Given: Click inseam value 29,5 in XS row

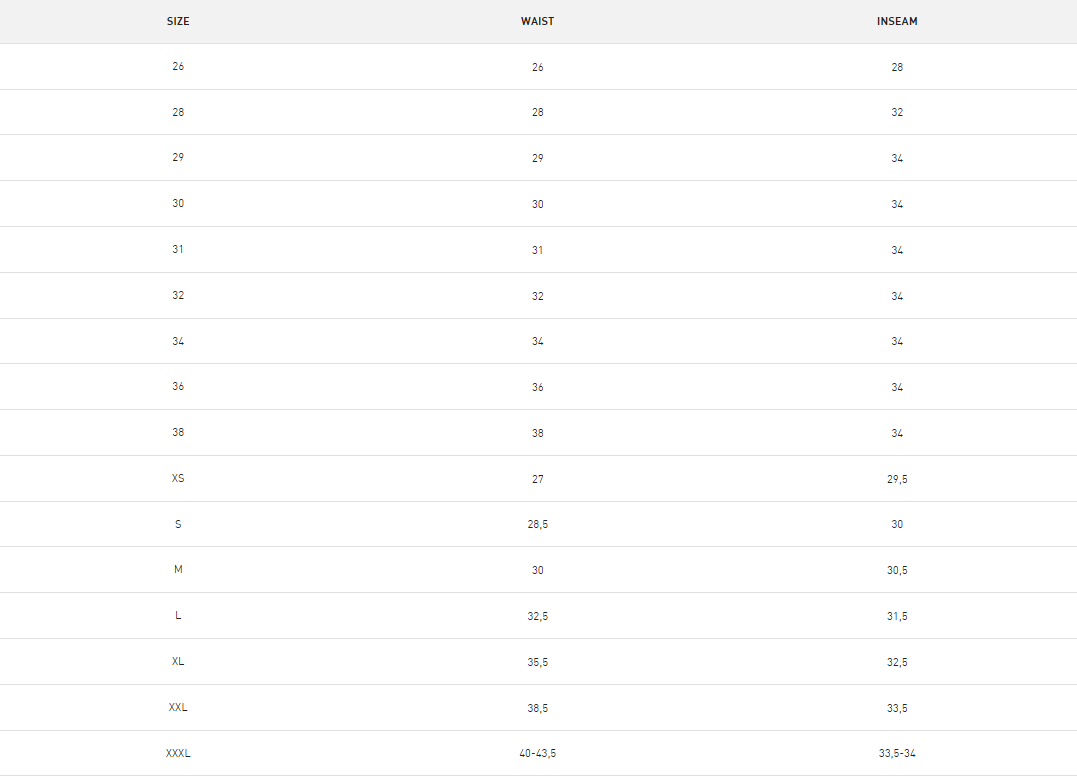Looking at the screenshot, I should point(897,479).
